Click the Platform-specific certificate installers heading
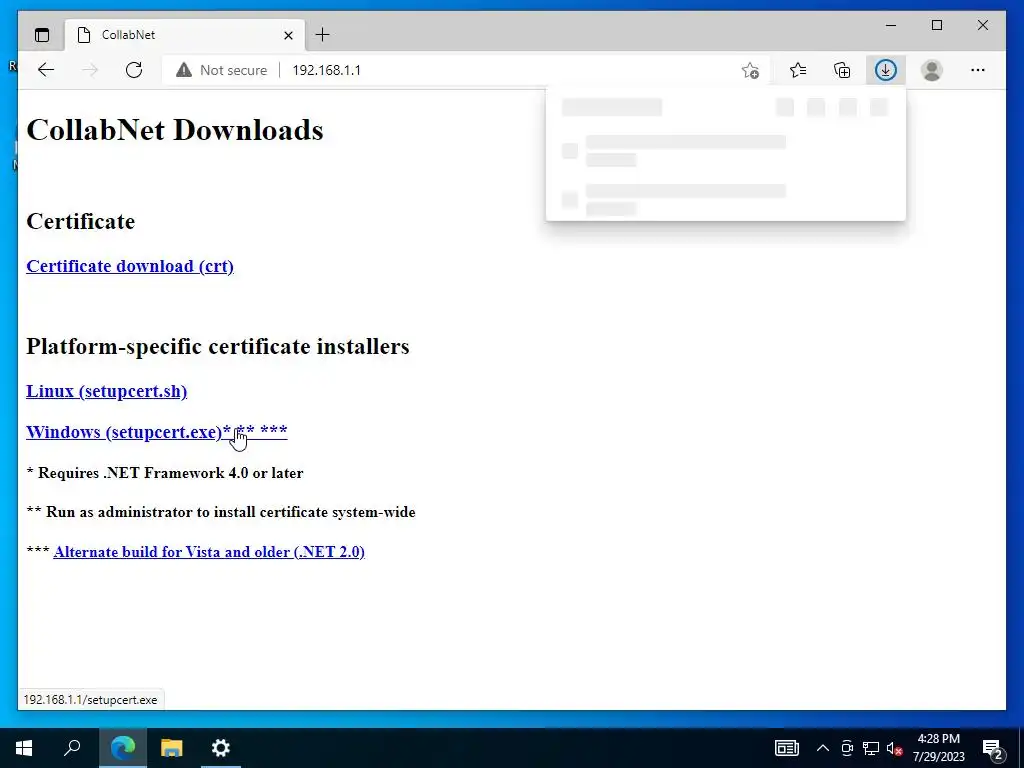 217,346
